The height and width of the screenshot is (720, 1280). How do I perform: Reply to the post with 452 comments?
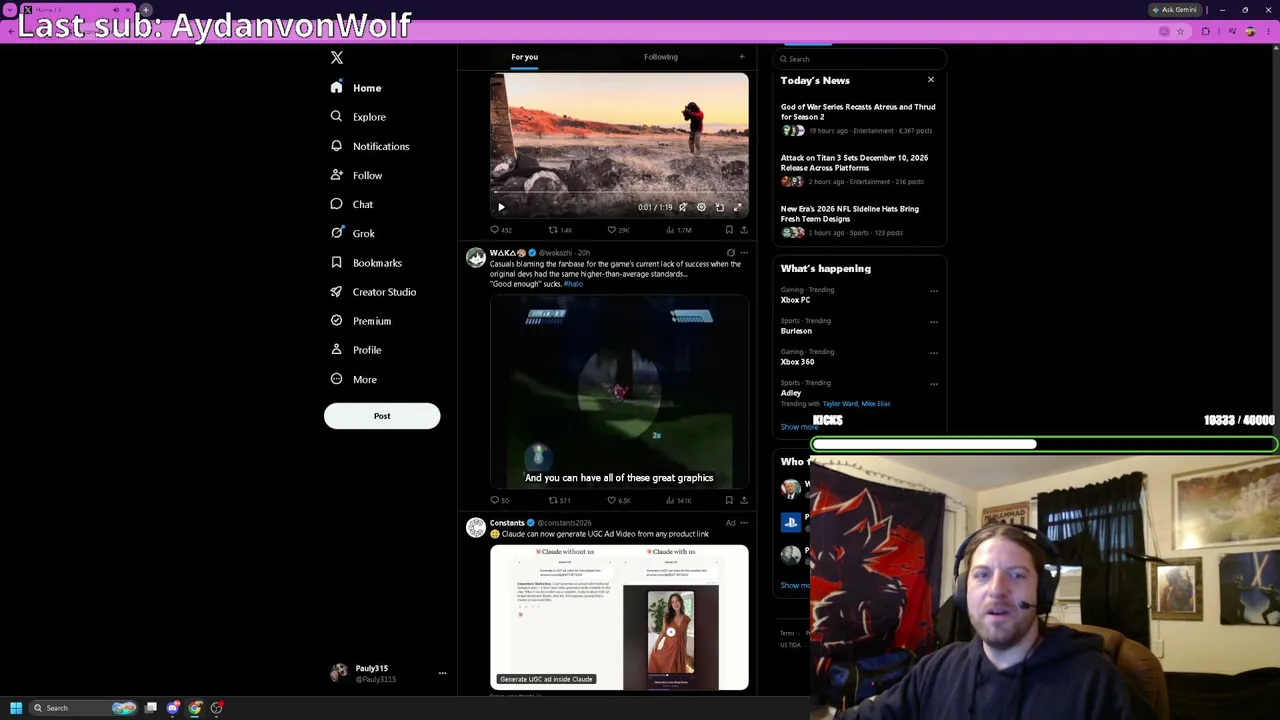coord(500,230)
